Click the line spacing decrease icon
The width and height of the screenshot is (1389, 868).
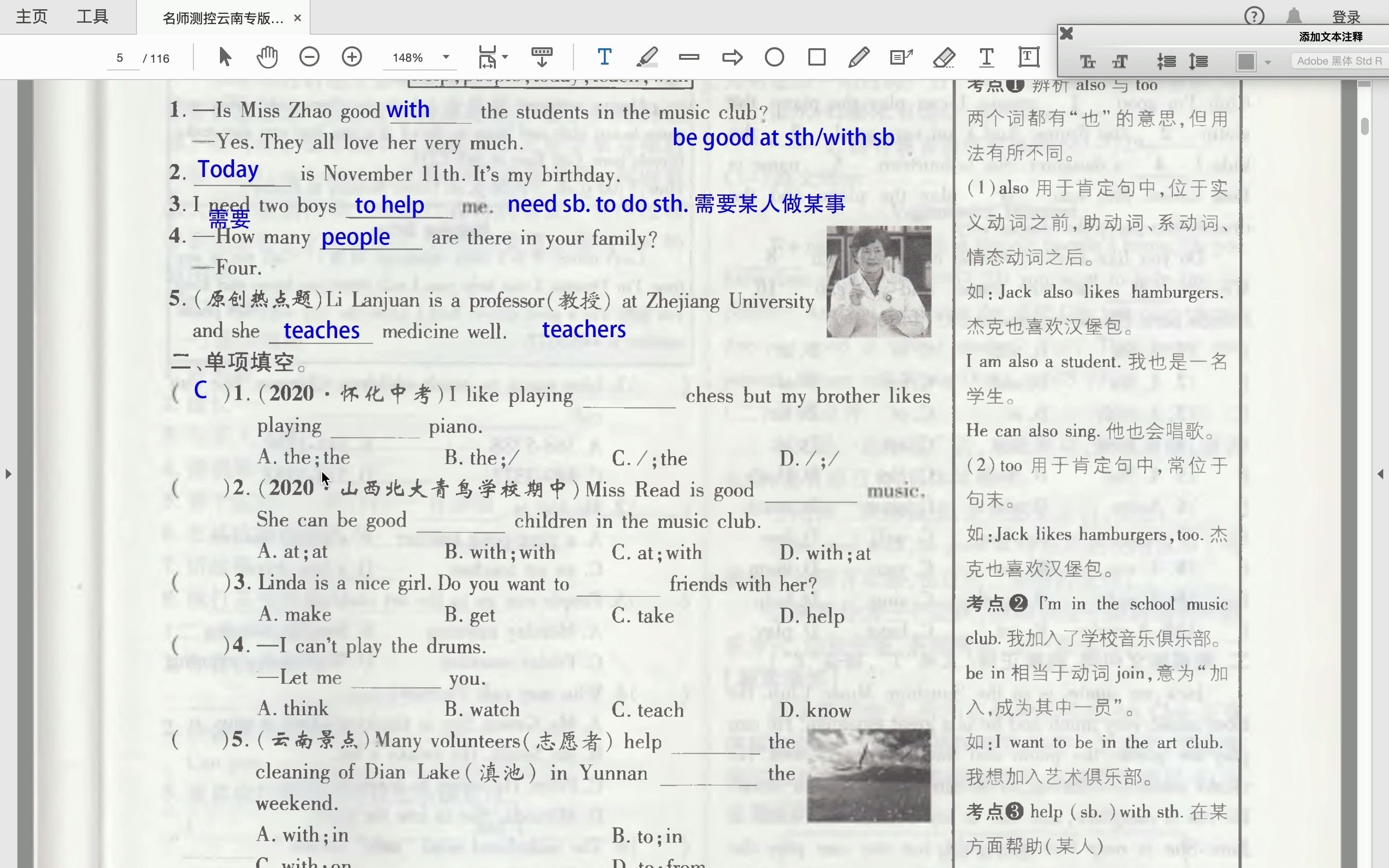[x=1166, y=61]
